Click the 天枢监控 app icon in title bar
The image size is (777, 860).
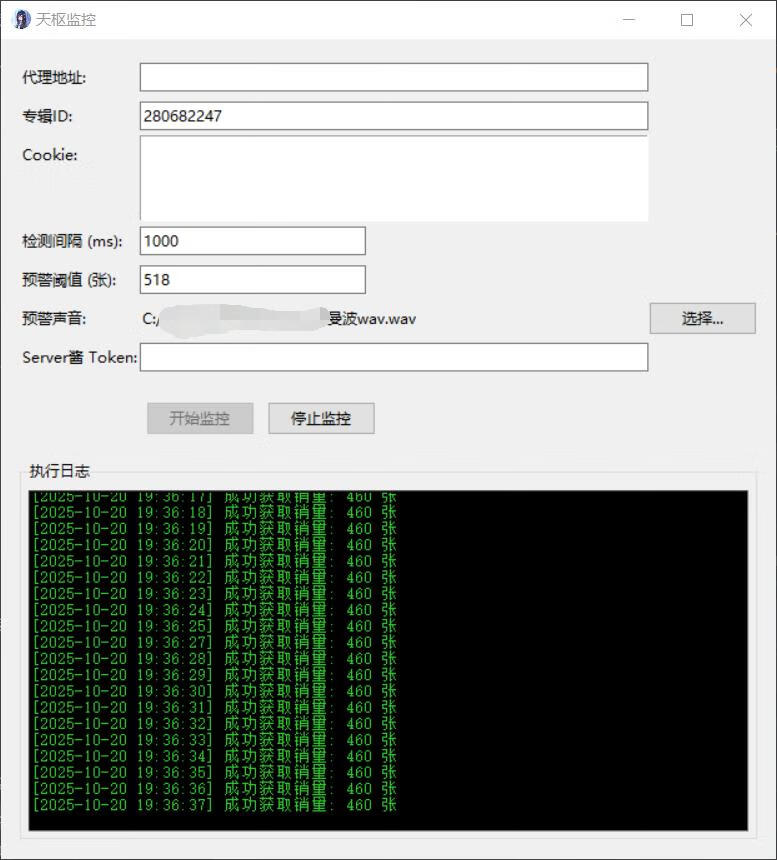21,20
